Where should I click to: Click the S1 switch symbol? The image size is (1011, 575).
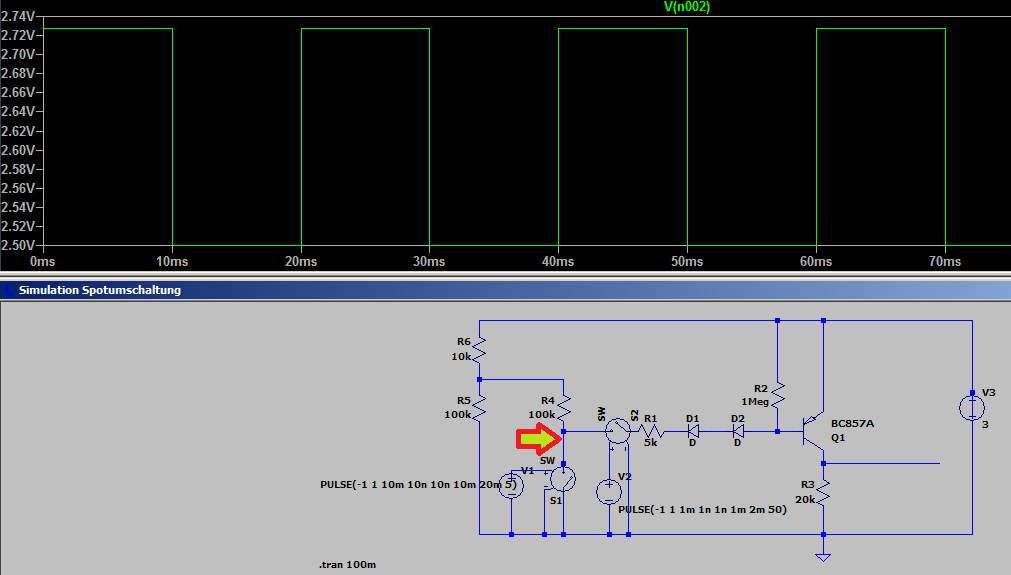[562, 480]
